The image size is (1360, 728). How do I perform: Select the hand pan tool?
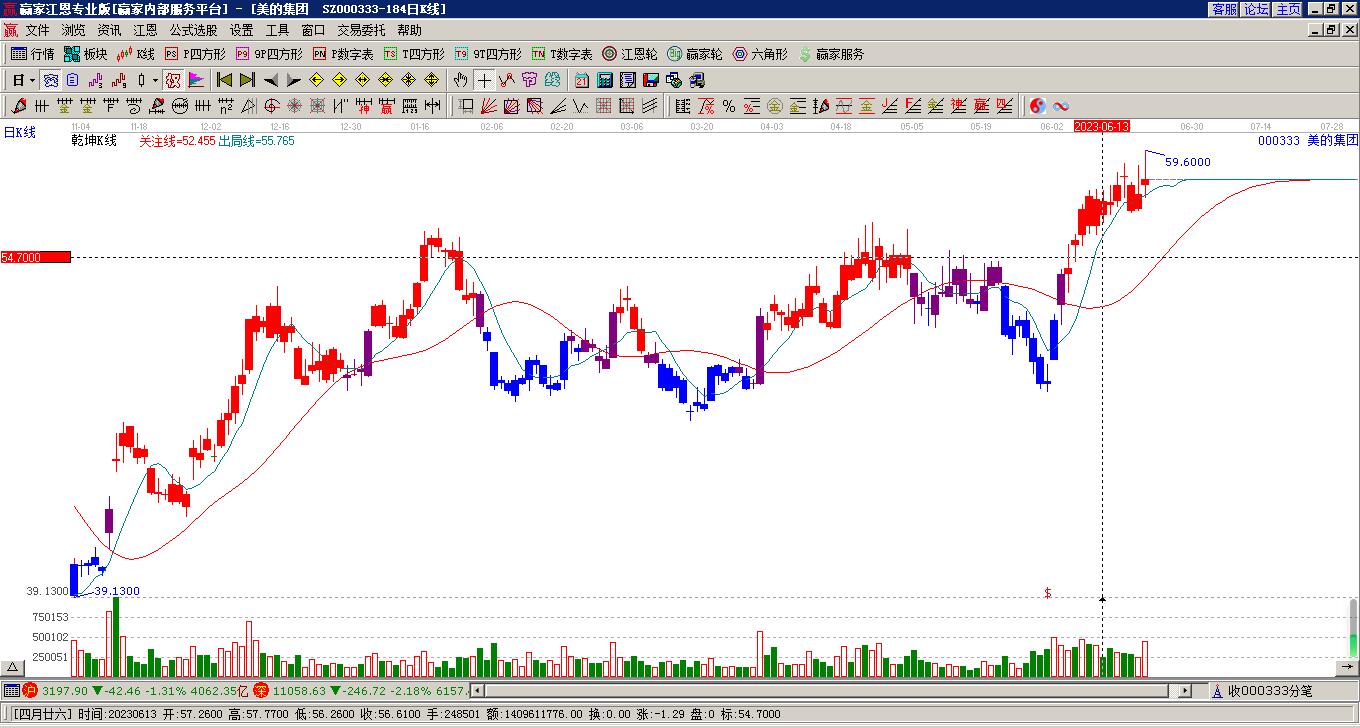coord(460,80)
